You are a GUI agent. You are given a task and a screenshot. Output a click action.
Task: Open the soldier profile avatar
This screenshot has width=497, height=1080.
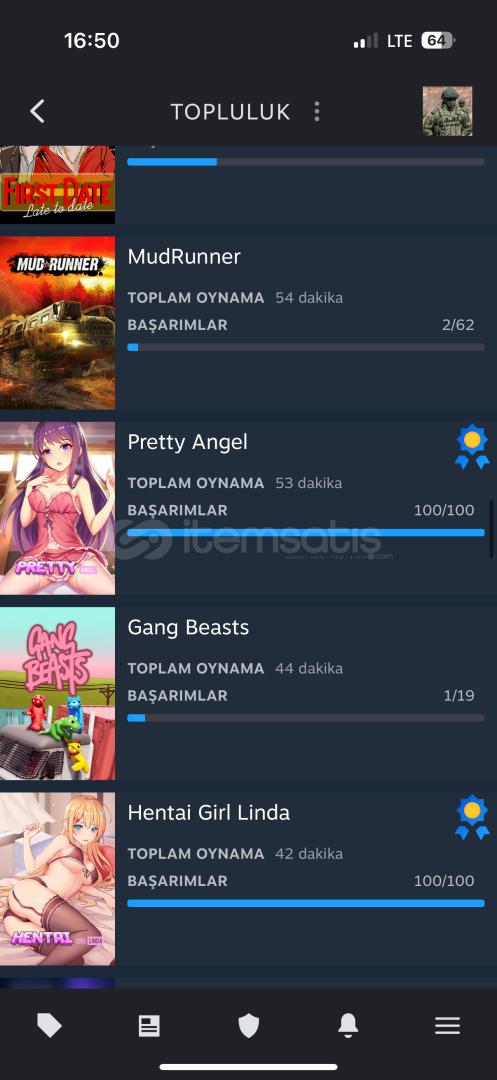click(x=447, y=111)
